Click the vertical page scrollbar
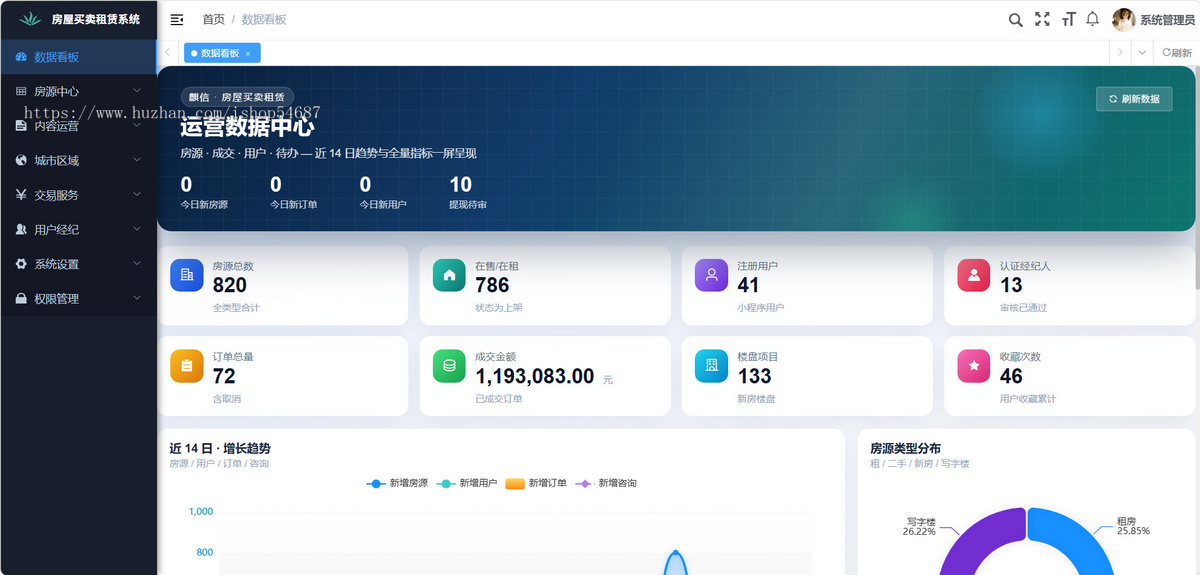Screen dimensions: 1200x575 click(x=1196, y=180)
